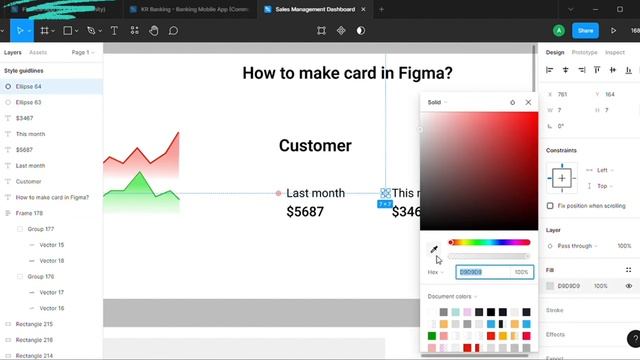Click inside the color saturation area

click(479, 171)
